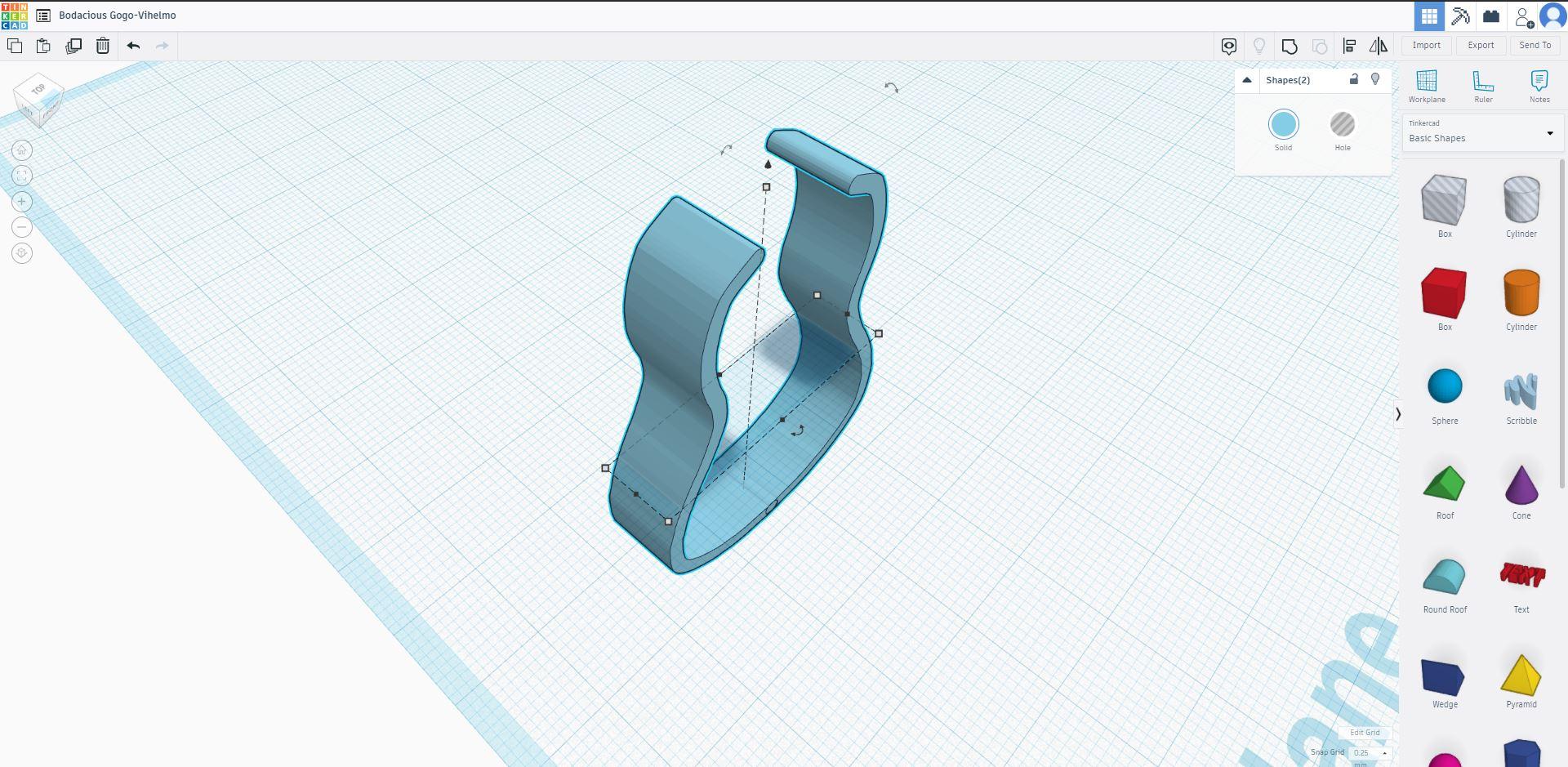Pick the red Box shape
Screen dimensions: 1568x767
(1445, 292)
